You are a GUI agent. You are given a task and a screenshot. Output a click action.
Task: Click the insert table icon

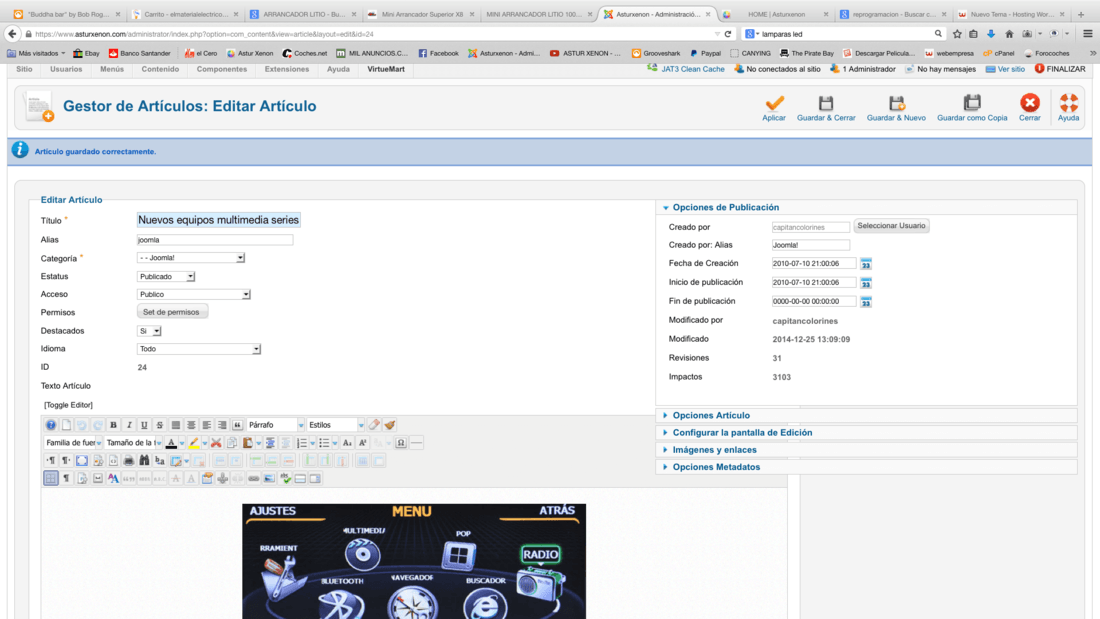(x=175, y=460)
